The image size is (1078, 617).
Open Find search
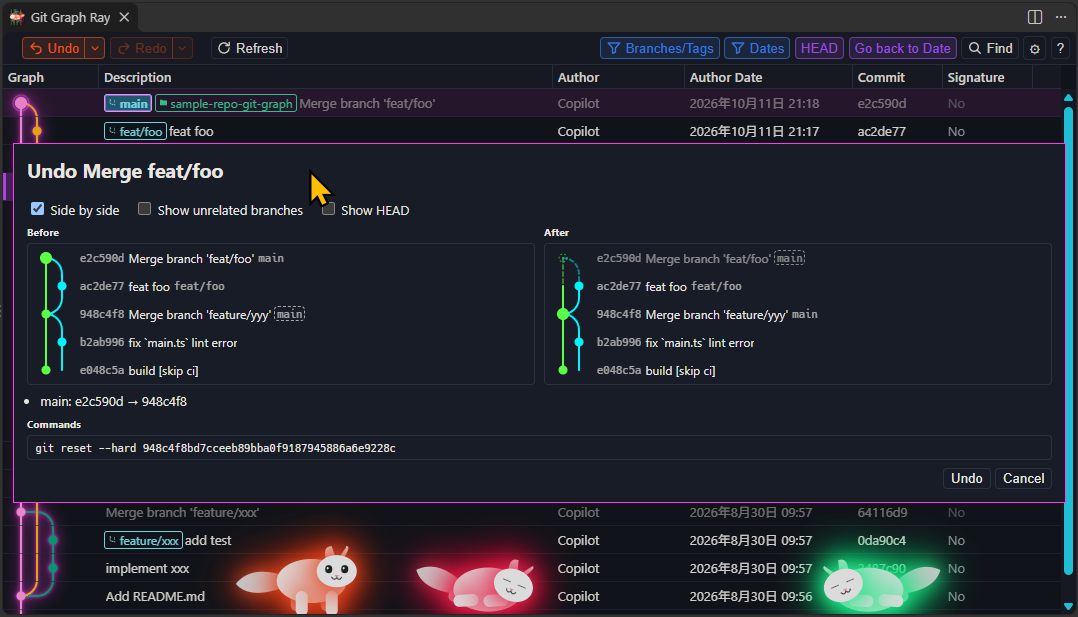(990, 48)
